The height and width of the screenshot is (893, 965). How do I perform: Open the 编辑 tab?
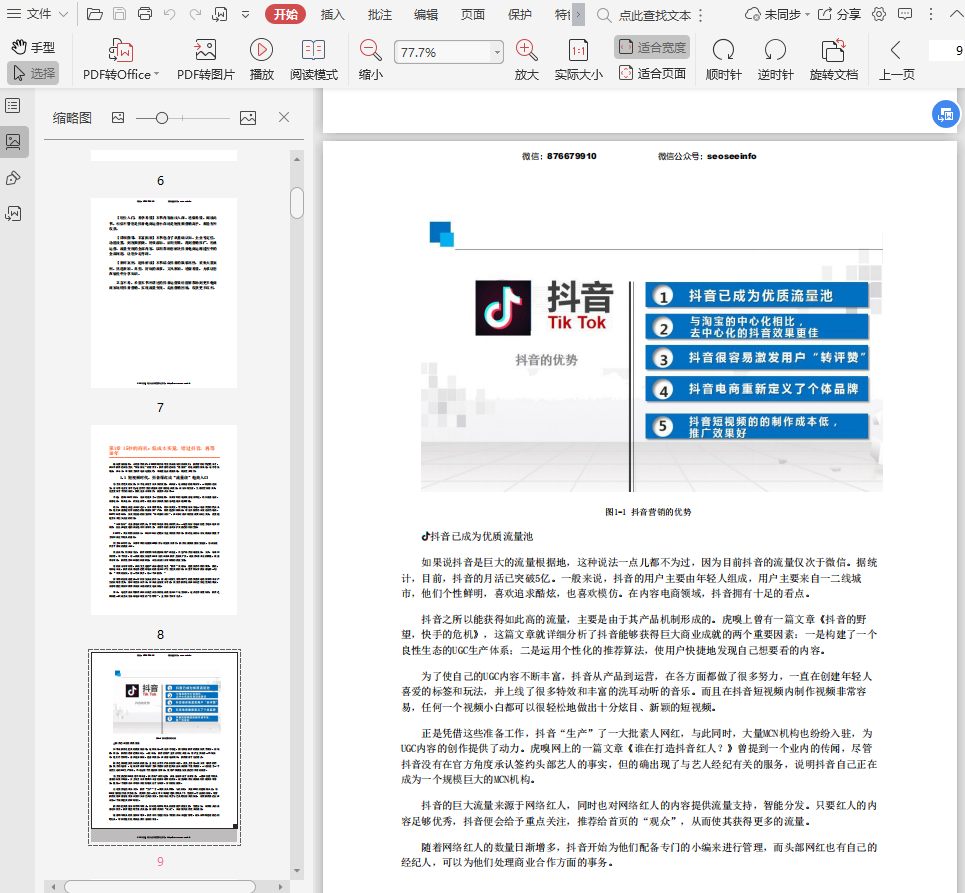[x=426, y=15]
